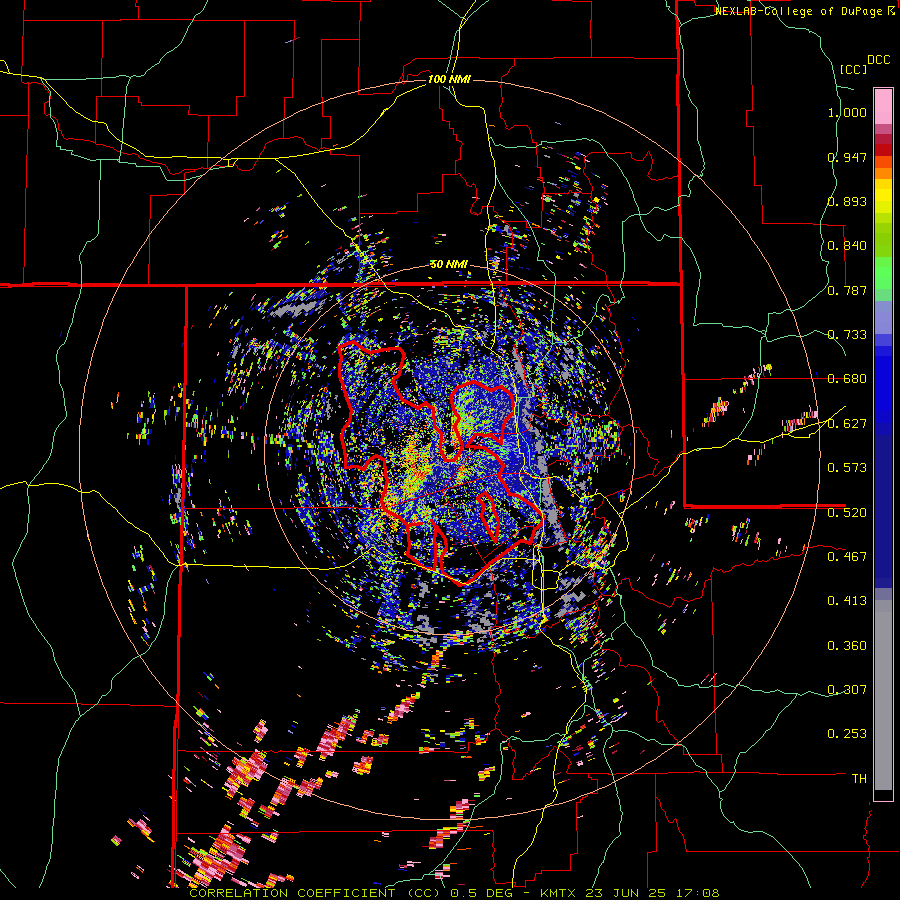Click the 100 NMI range ring label
The height and width of the screenshot is (900, 900).
[x=449, y=79]
